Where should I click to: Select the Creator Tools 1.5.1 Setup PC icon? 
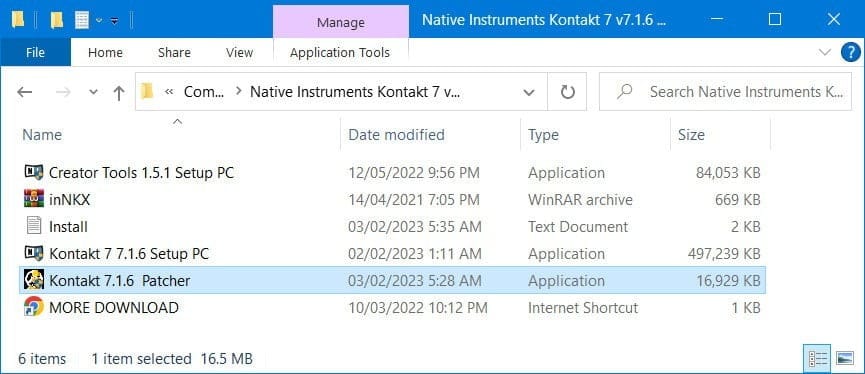tap(34, 172)
